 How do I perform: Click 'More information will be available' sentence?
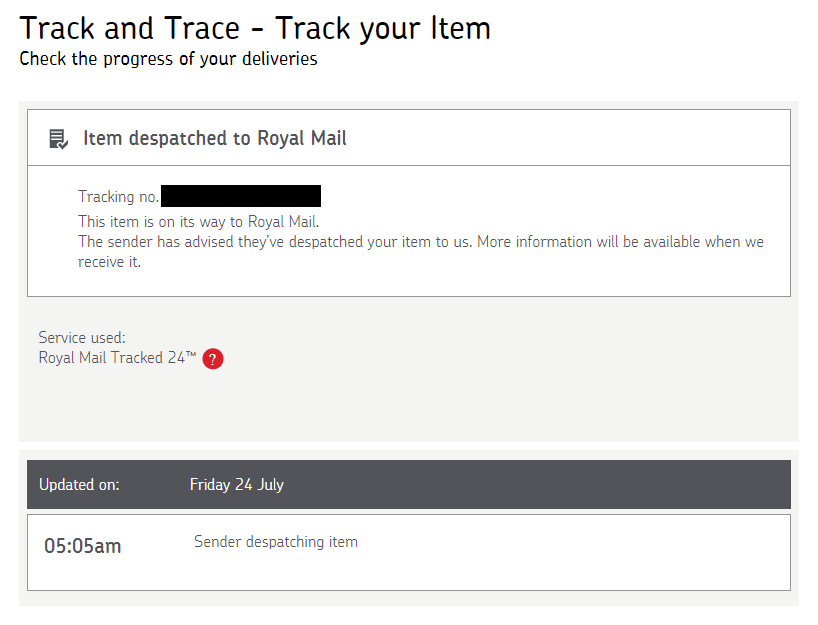click(620, 242)
